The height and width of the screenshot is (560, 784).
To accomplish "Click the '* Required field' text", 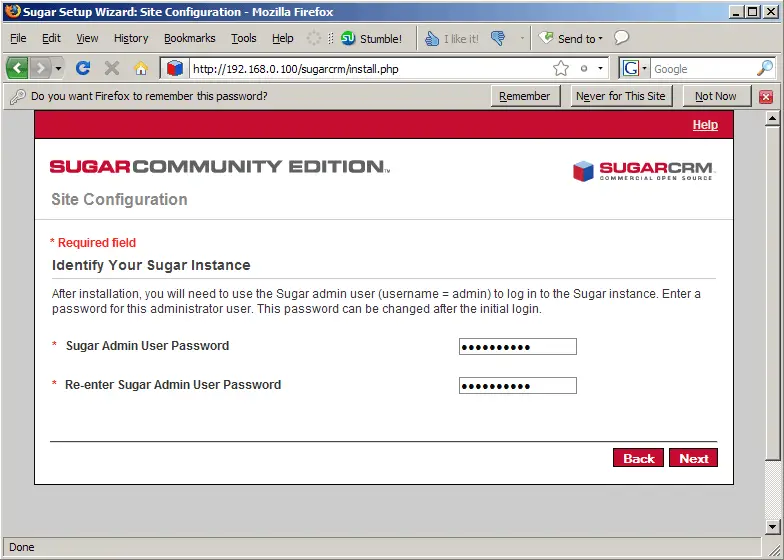I will (x=93, y=243).
